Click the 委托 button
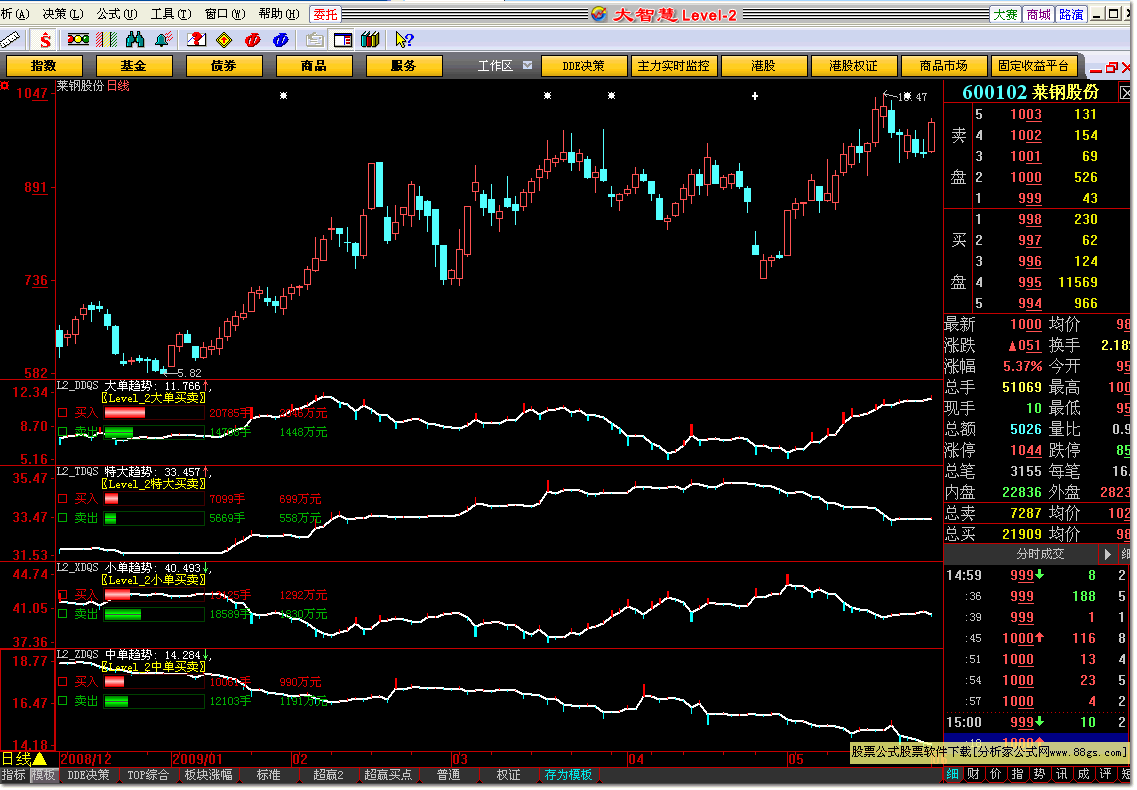1137x790 pixels. [x=326, y=15]
